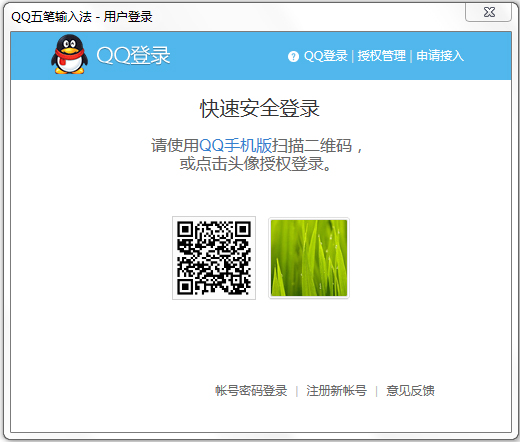Close the QQ五笔输入法 login window
Image resolution: width=520 pixels, height=442 pixels.
[x=489, y=12]
